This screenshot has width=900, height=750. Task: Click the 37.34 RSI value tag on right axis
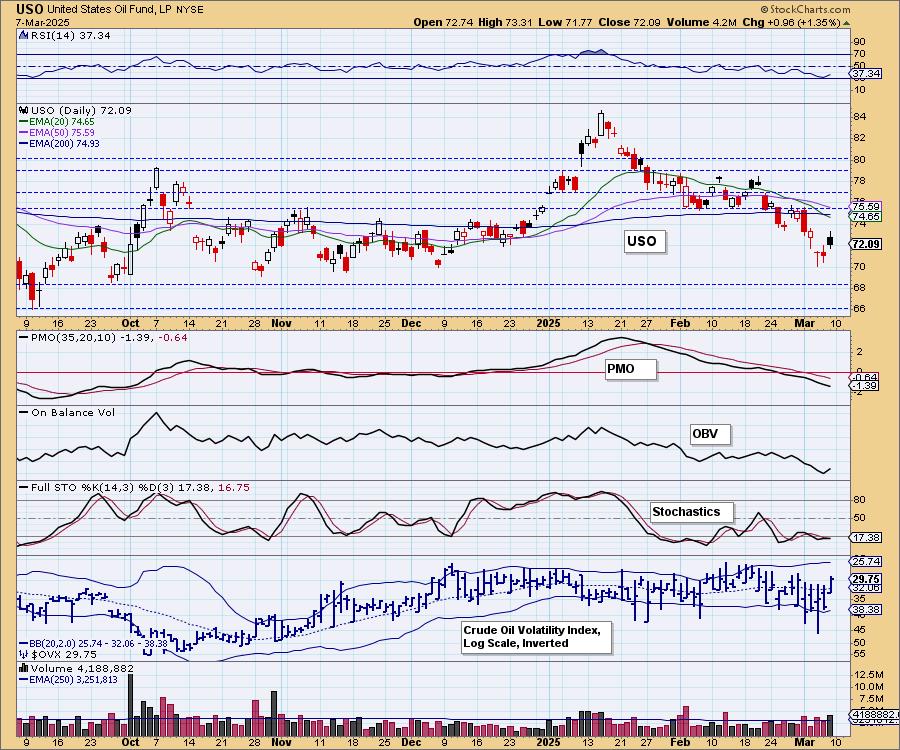866,74
